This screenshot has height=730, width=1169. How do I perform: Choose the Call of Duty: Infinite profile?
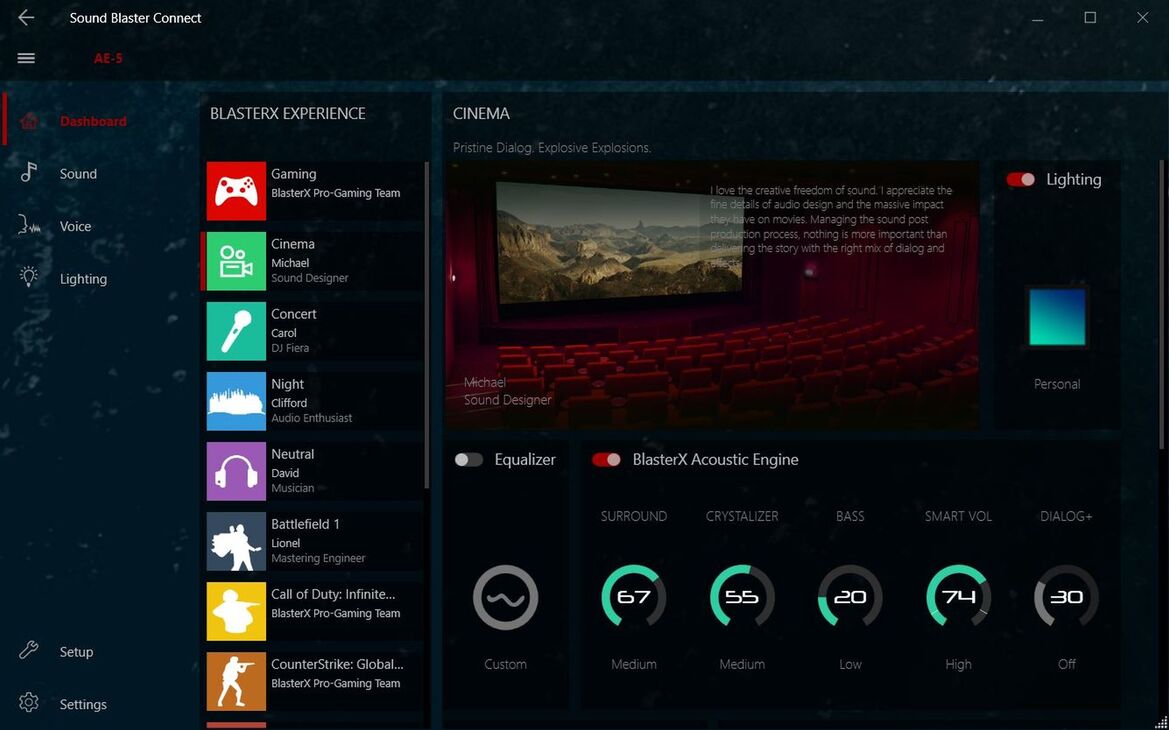[x=314, y=611]
